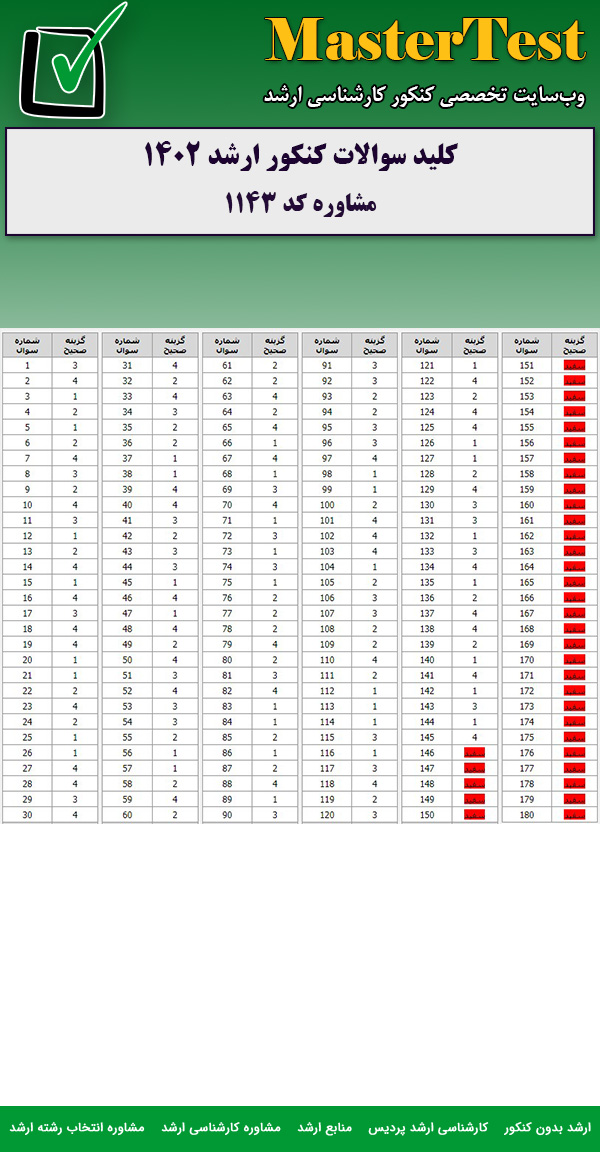Click the question number 121 cell
The image size is (600, 1152).
pyautogui.click(x=427, y=366)
